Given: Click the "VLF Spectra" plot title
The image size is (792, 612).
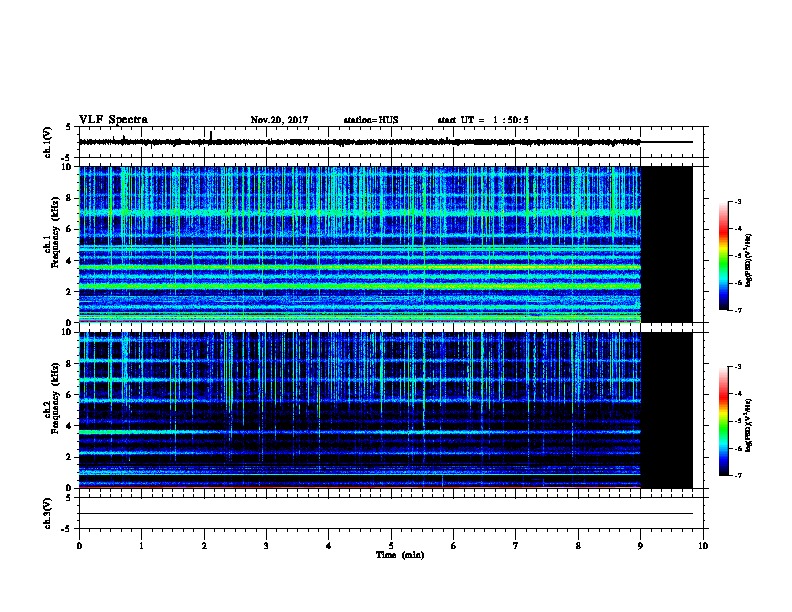Looking at the screenshot, I should tap(113, 120).
